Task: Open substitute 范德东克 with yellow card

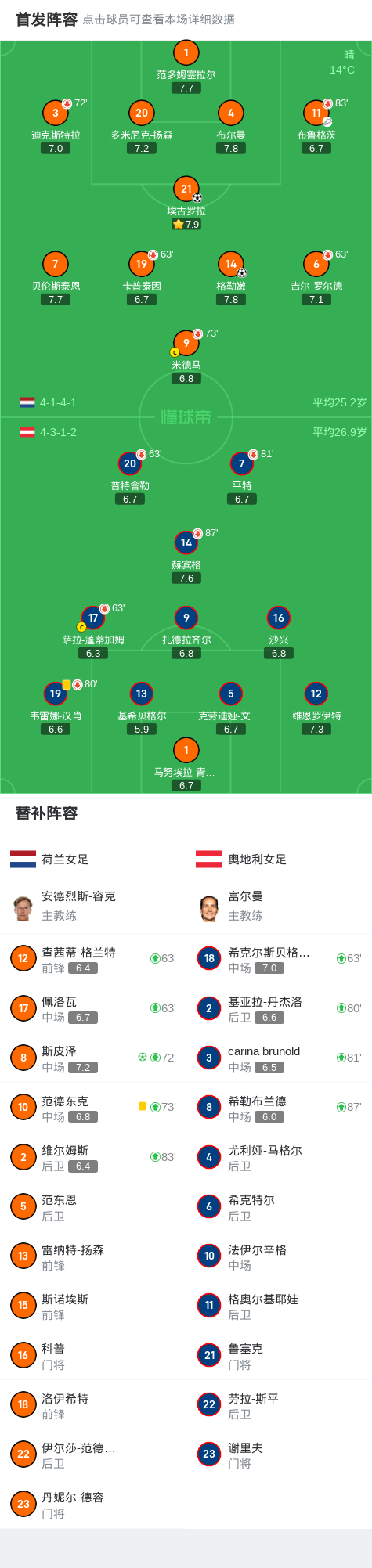Action: coord(93,1107)
